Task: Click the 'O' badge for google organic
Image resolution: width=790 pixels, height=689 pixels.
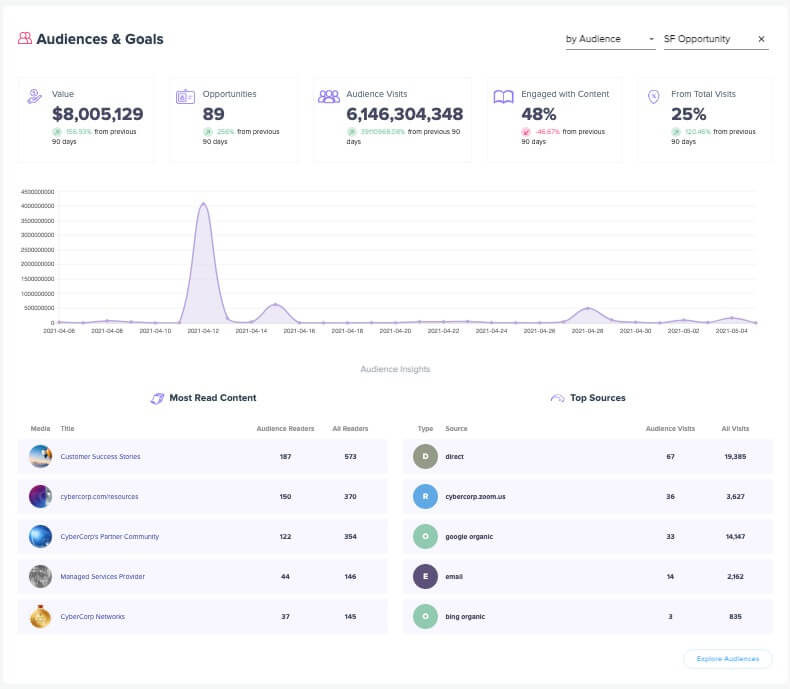Action: (425, 536)
